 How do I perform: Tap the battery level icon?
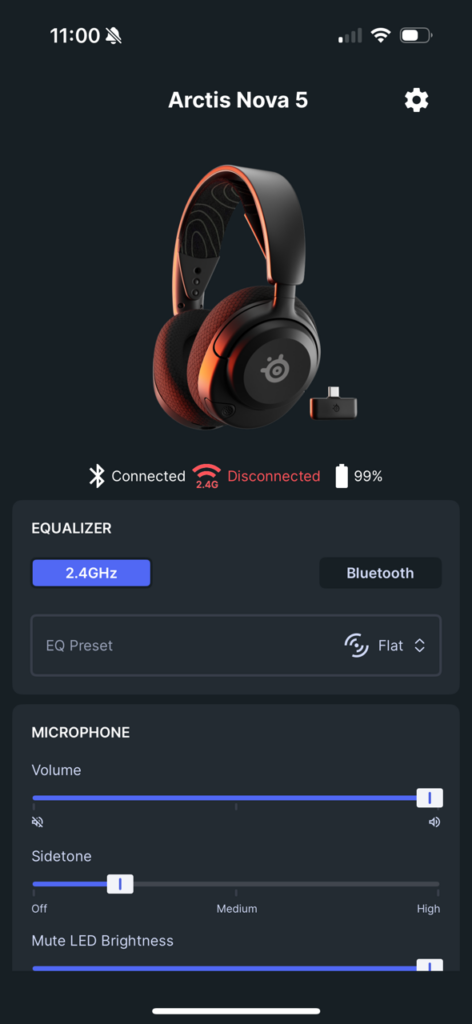pos(341,476)
